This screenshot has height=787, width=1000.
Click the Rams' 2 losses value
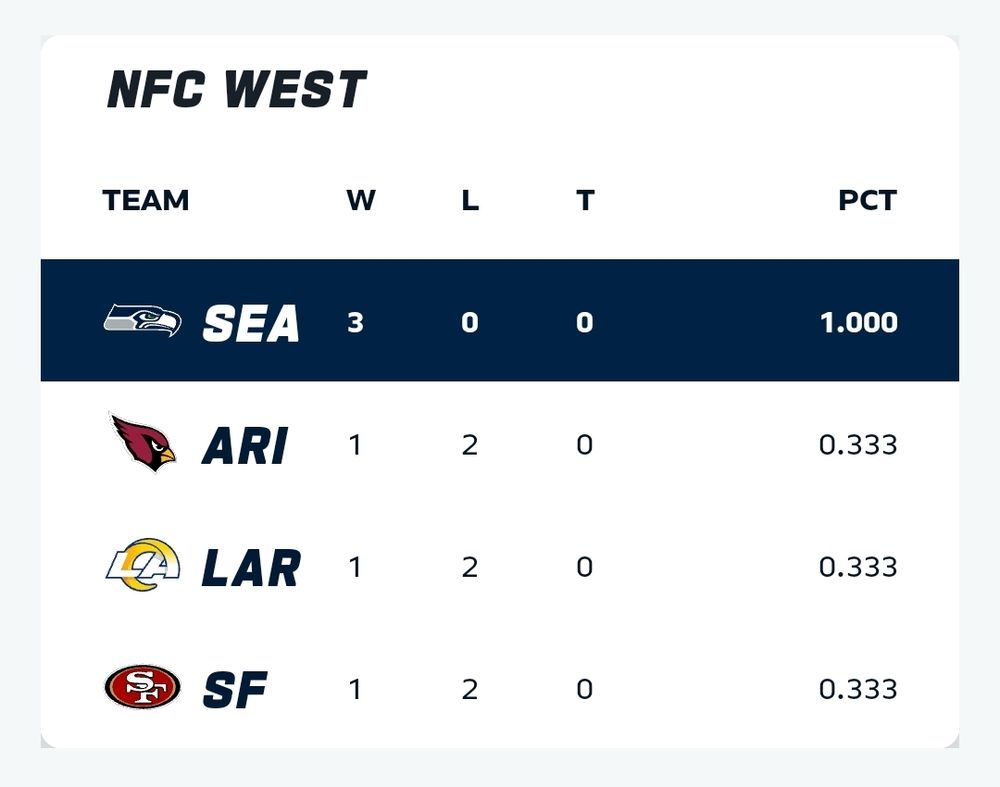[470, 567]
